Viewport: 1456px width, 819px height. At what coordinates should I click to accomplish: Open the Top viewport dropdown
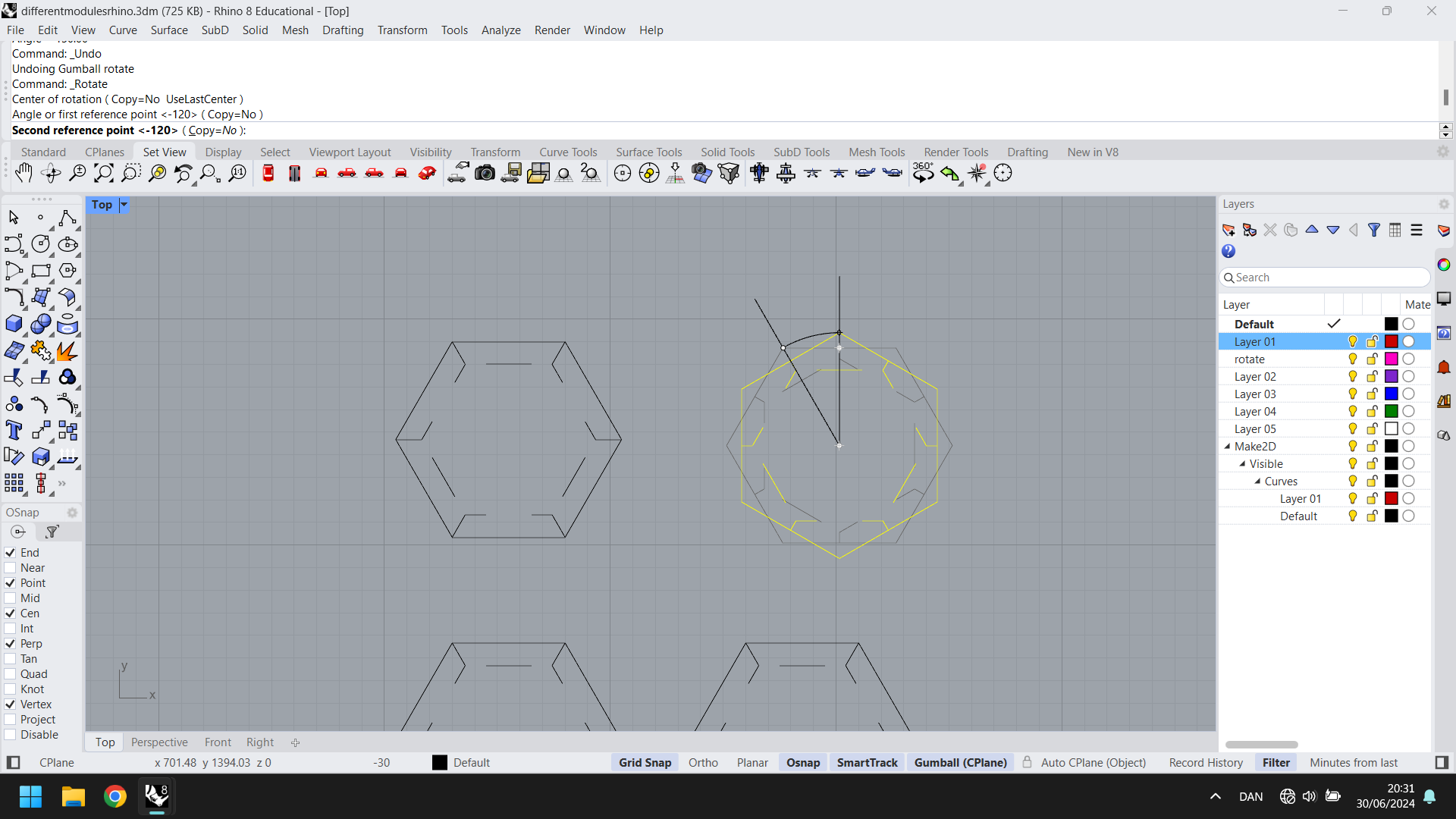click(x=123, y=204)
